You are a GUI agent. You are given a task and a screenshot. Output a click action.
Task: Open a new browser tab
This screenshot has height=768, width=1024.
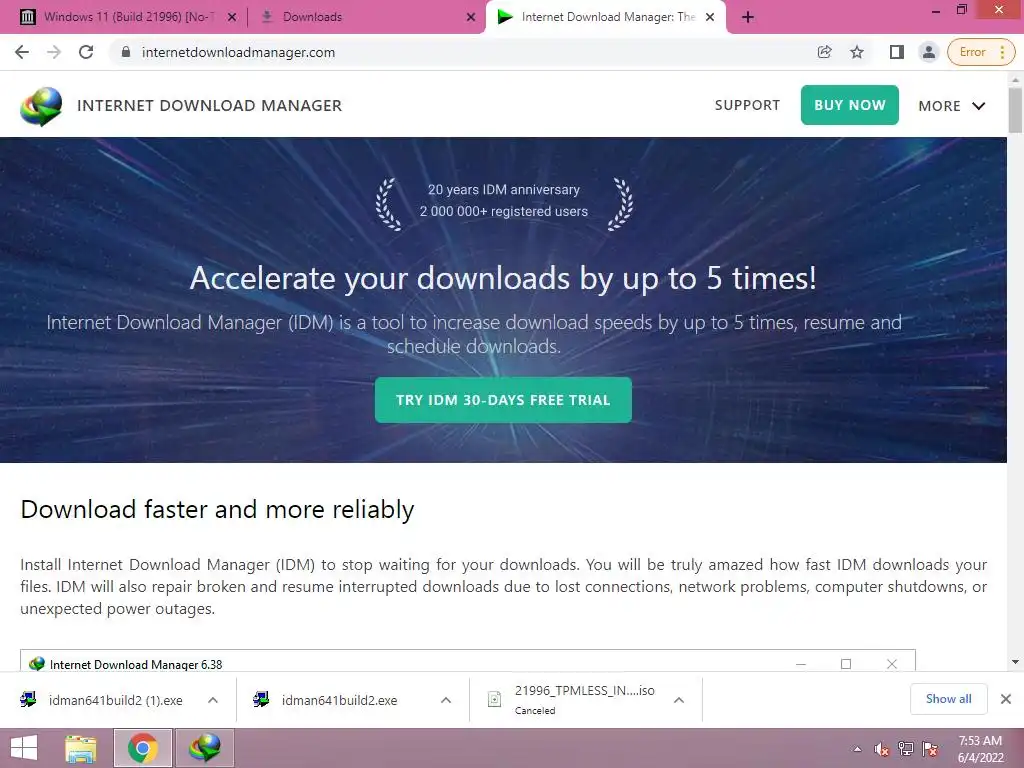(x=748, y=18)
